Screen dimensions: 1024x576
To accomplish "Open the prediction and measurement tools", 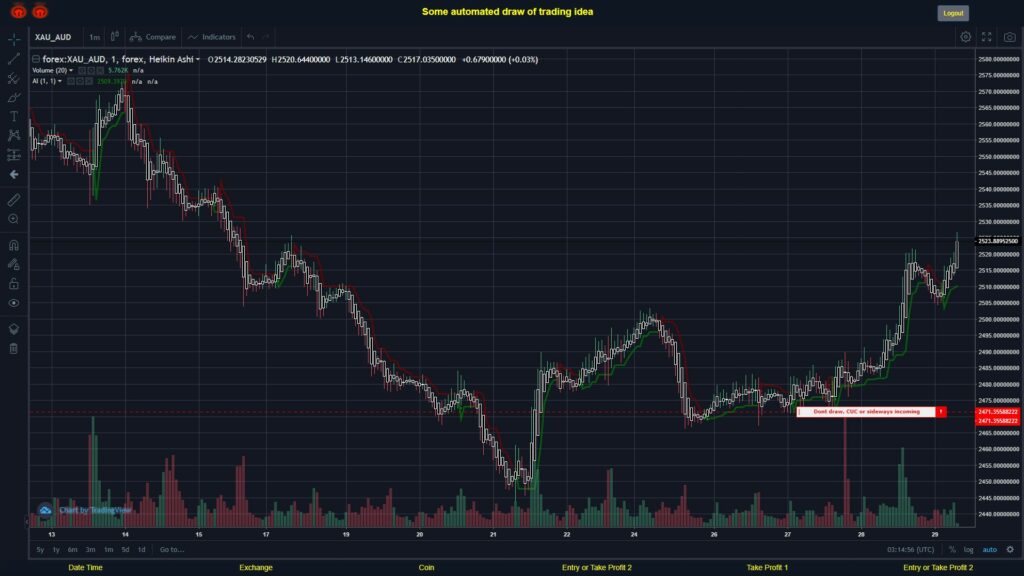I will pyautogui.click(x=14, y=155).
